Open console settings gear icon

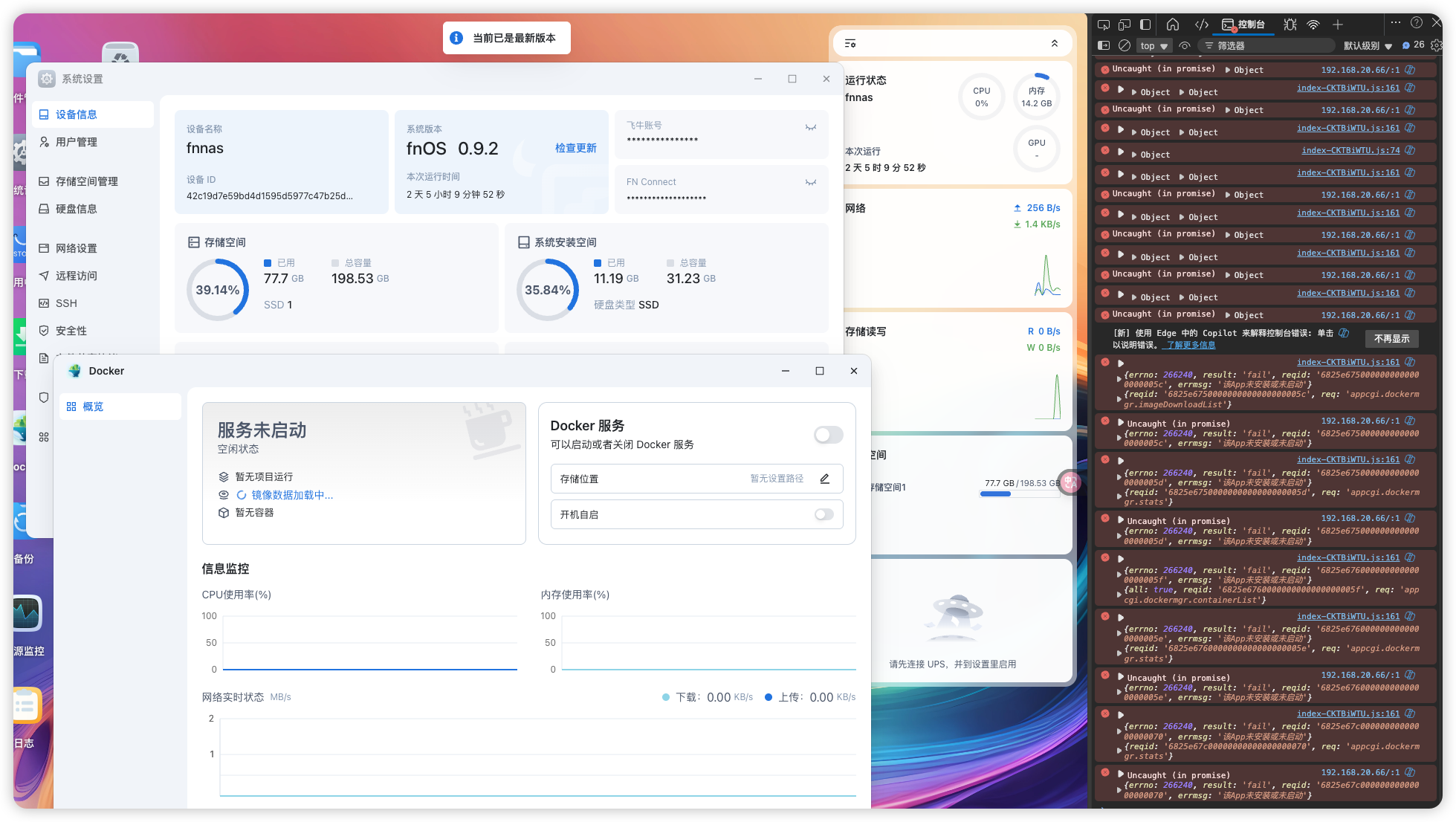(1436, 45)
